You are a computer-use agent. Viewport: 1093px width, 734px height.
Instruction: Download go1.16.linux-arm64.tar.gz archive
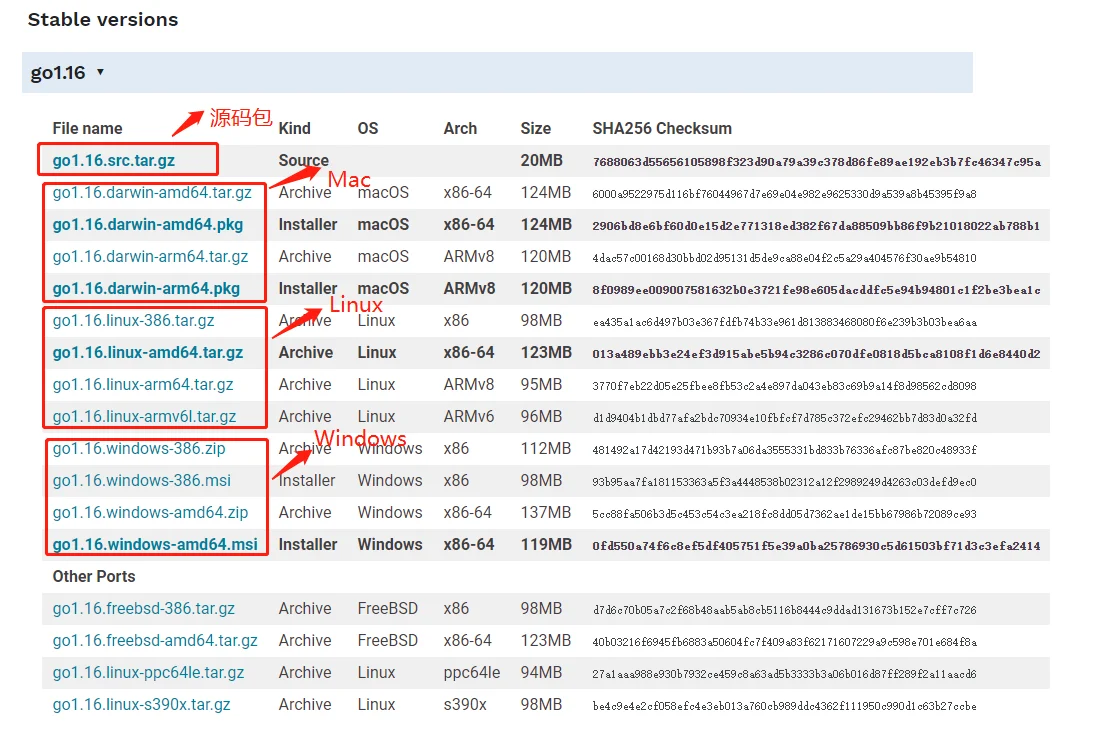point(143,385)
